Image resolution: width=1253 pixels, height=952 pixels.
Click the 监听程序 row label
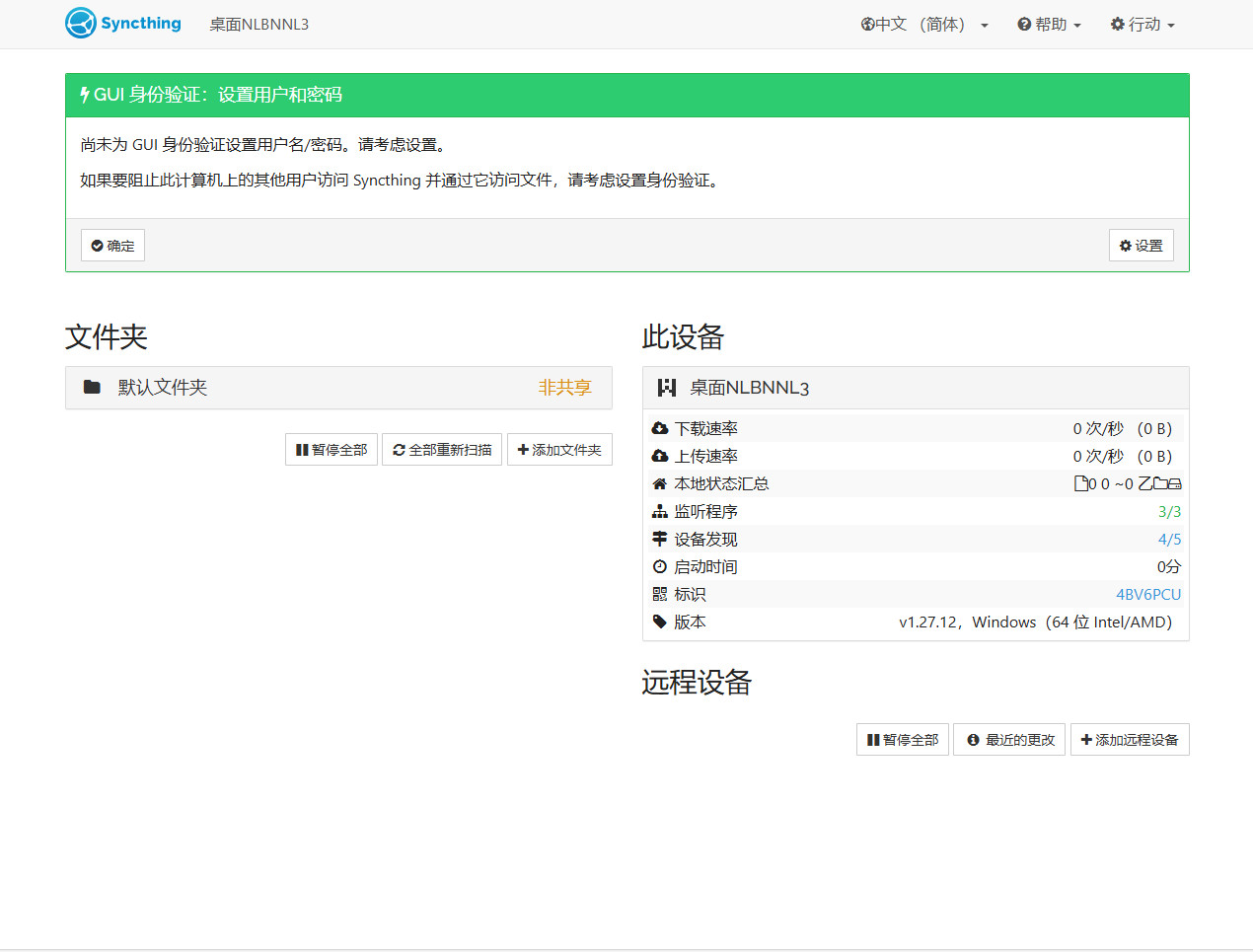click(x=705, y=511)
